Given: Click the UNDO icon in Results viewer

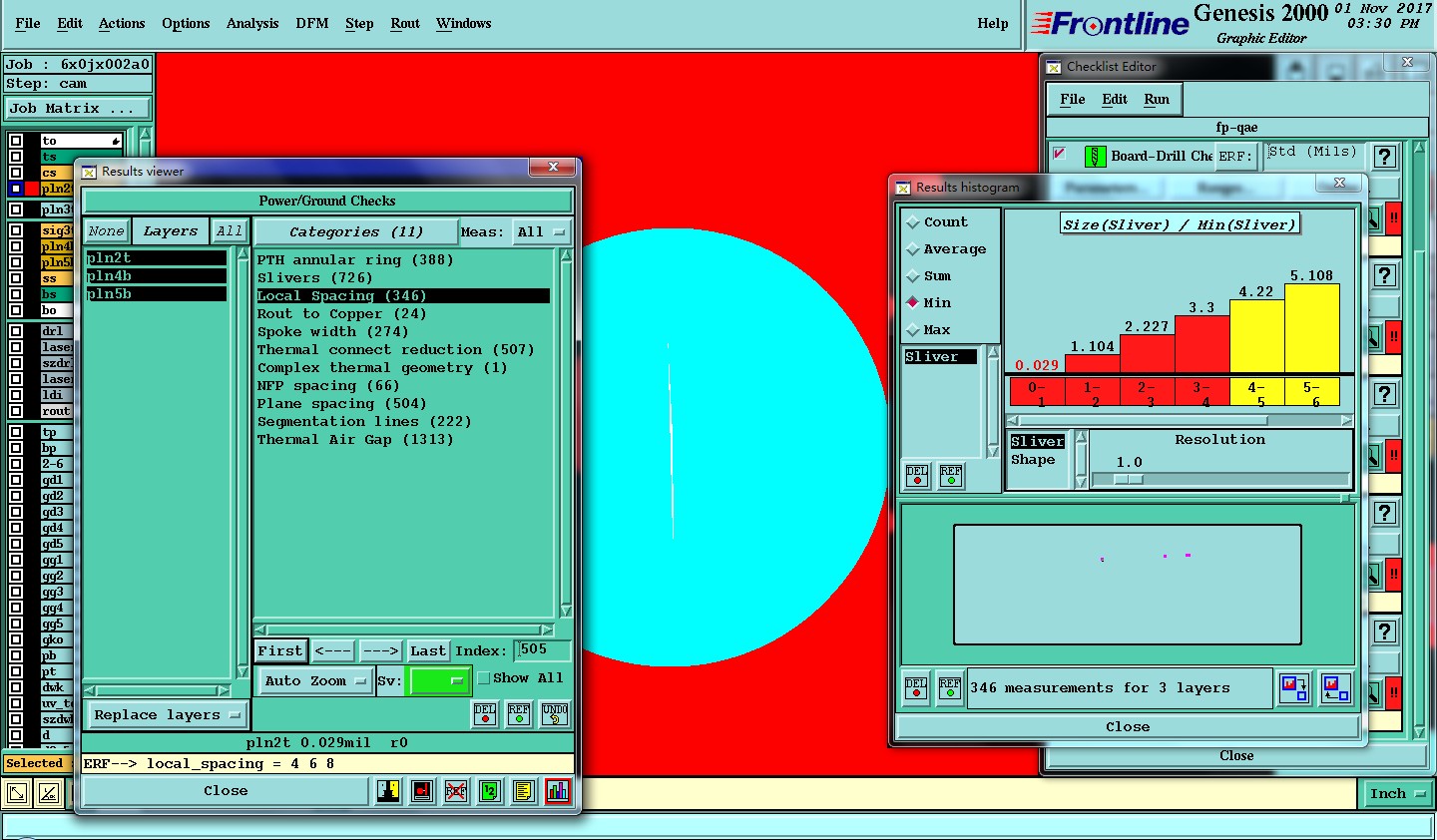Looking at the screenshot, I should [x=555, y=713].
